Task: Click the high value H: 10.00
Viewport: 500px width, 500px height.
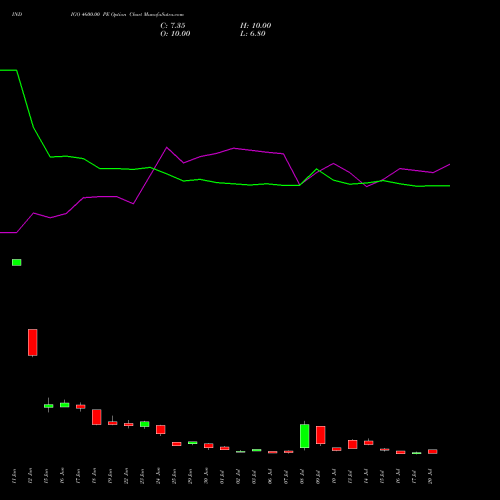Action: click(x=256, y=26)
